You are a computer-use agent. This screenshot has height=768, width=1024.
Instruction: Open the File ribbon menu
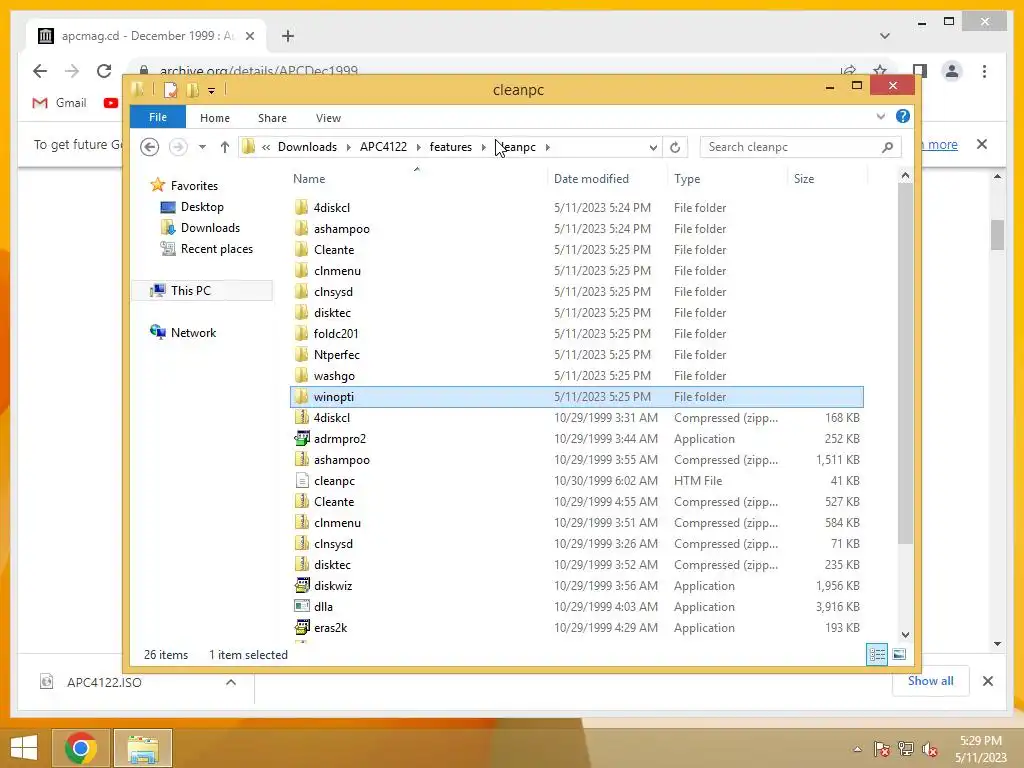click(158, 117)
